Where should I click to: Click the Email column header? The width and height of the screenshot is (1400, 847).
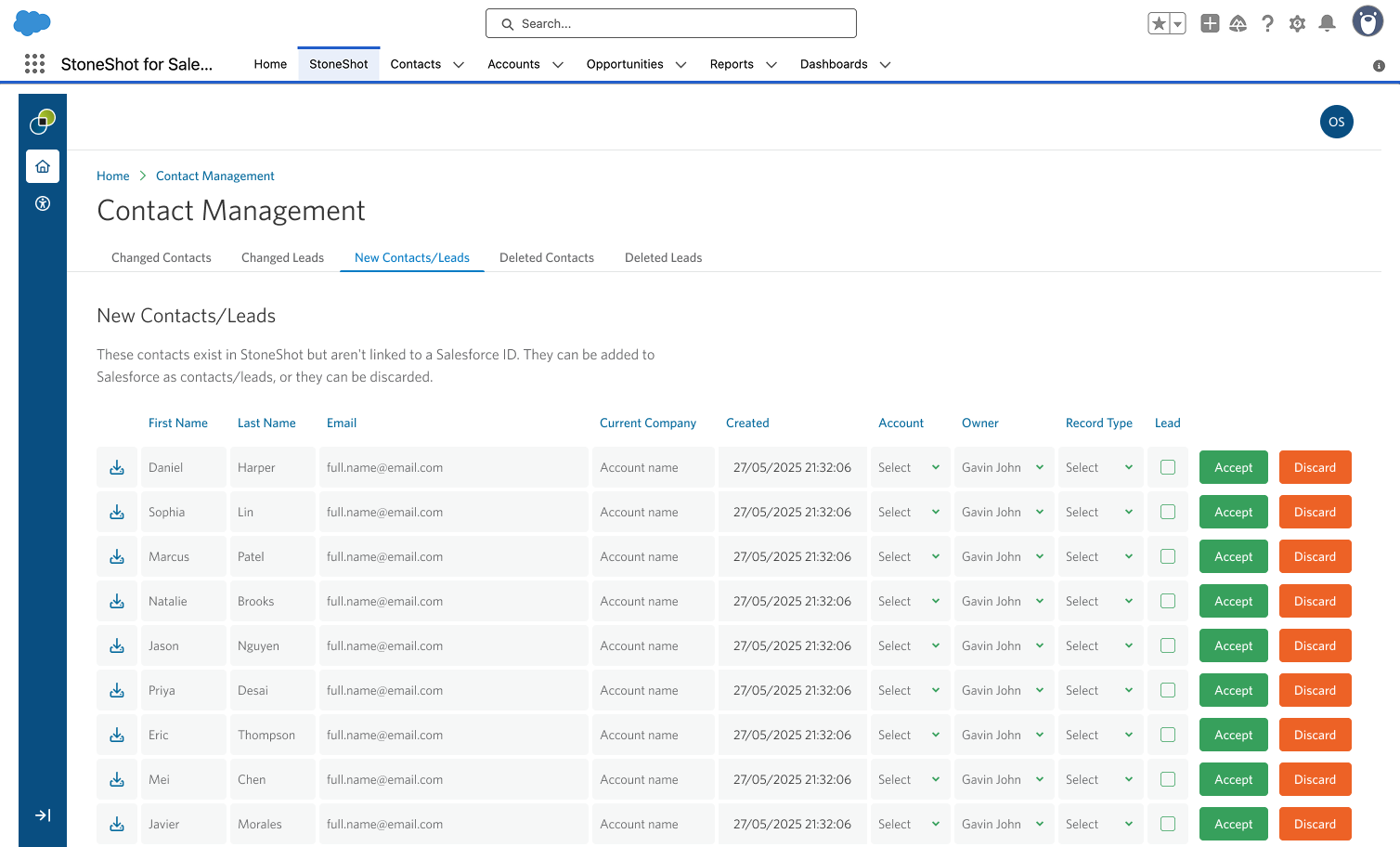(342, 423)
